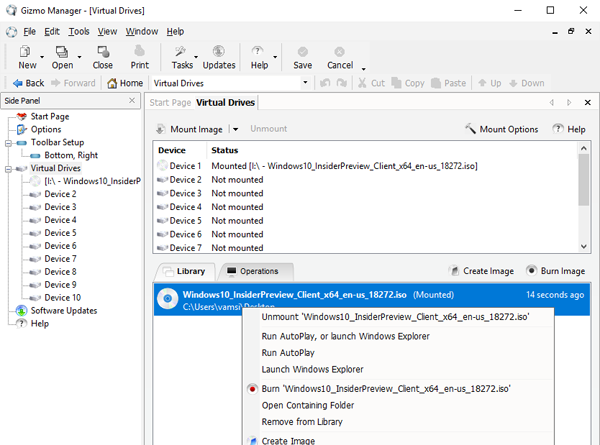The image size is (600, 445).
Task: Choose Unmount ISO from context menu
Action: 398,317
